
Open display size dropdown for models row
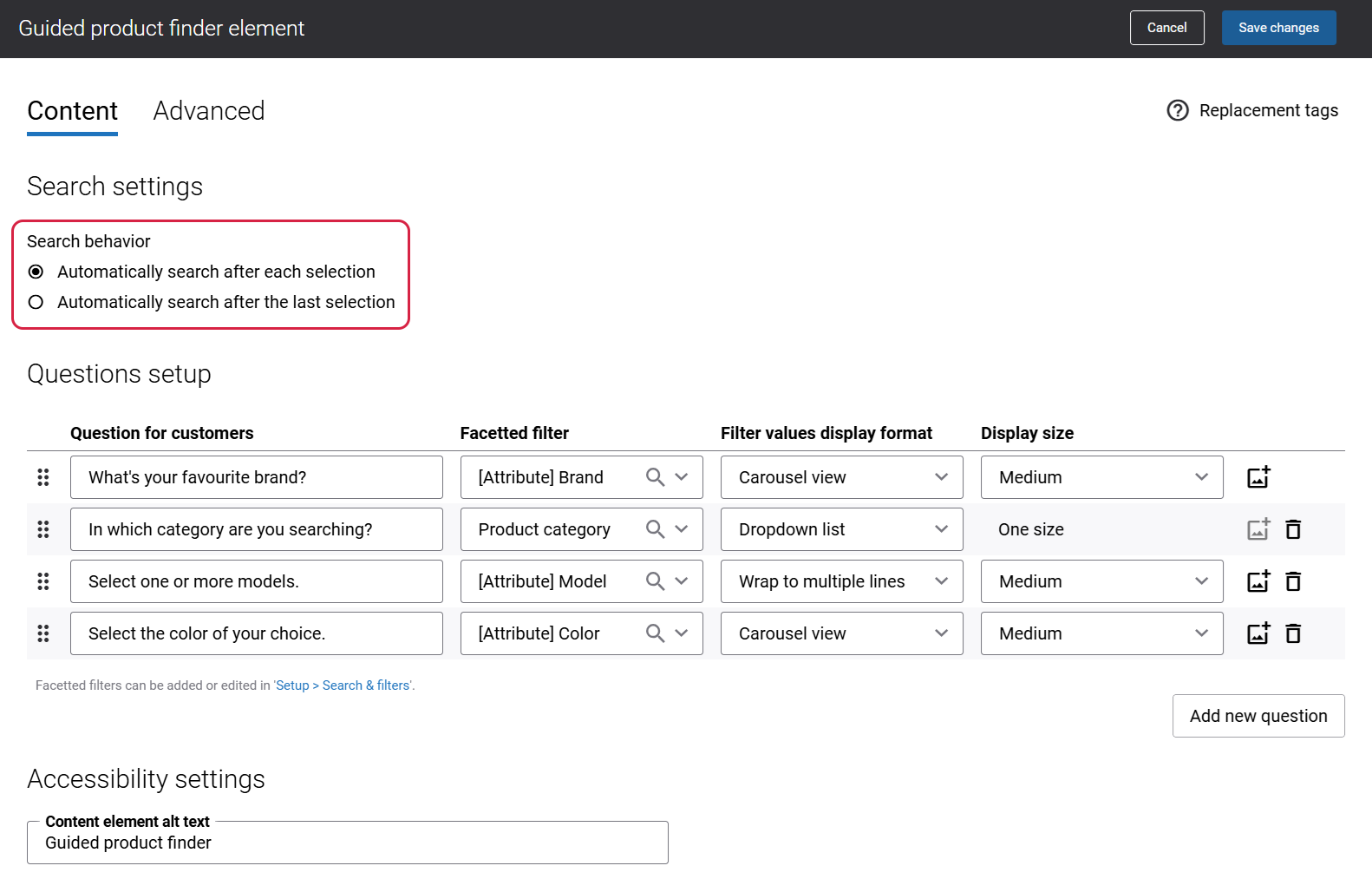pyautogui.click(x=1101, y=581)
